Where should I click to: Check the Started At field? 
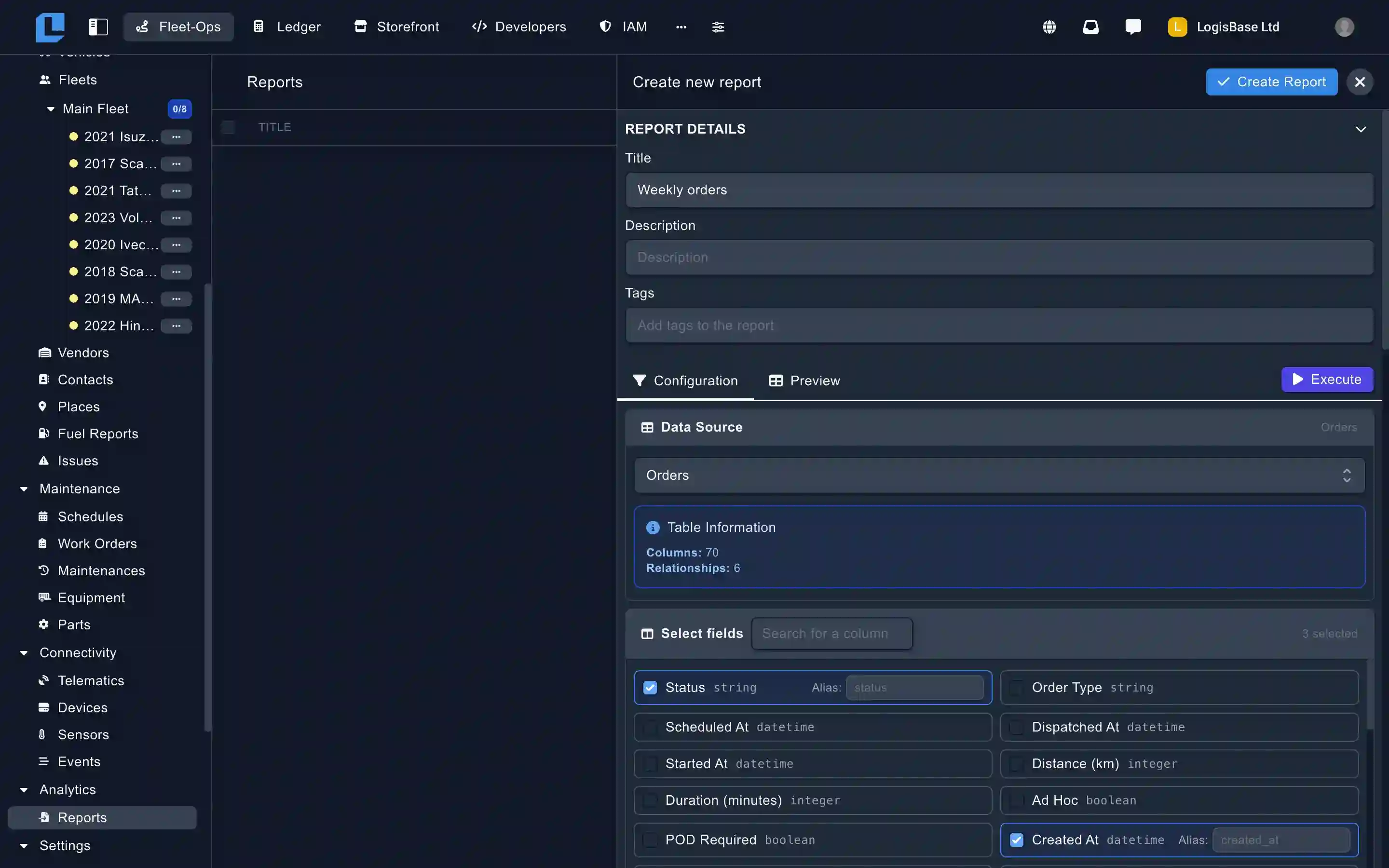(650, 763)
